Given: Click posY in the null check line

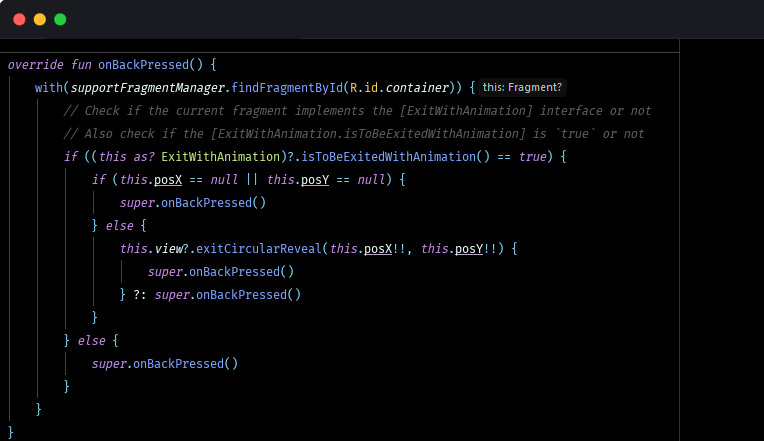Looking at the screenshot, I should coord(315,180).
